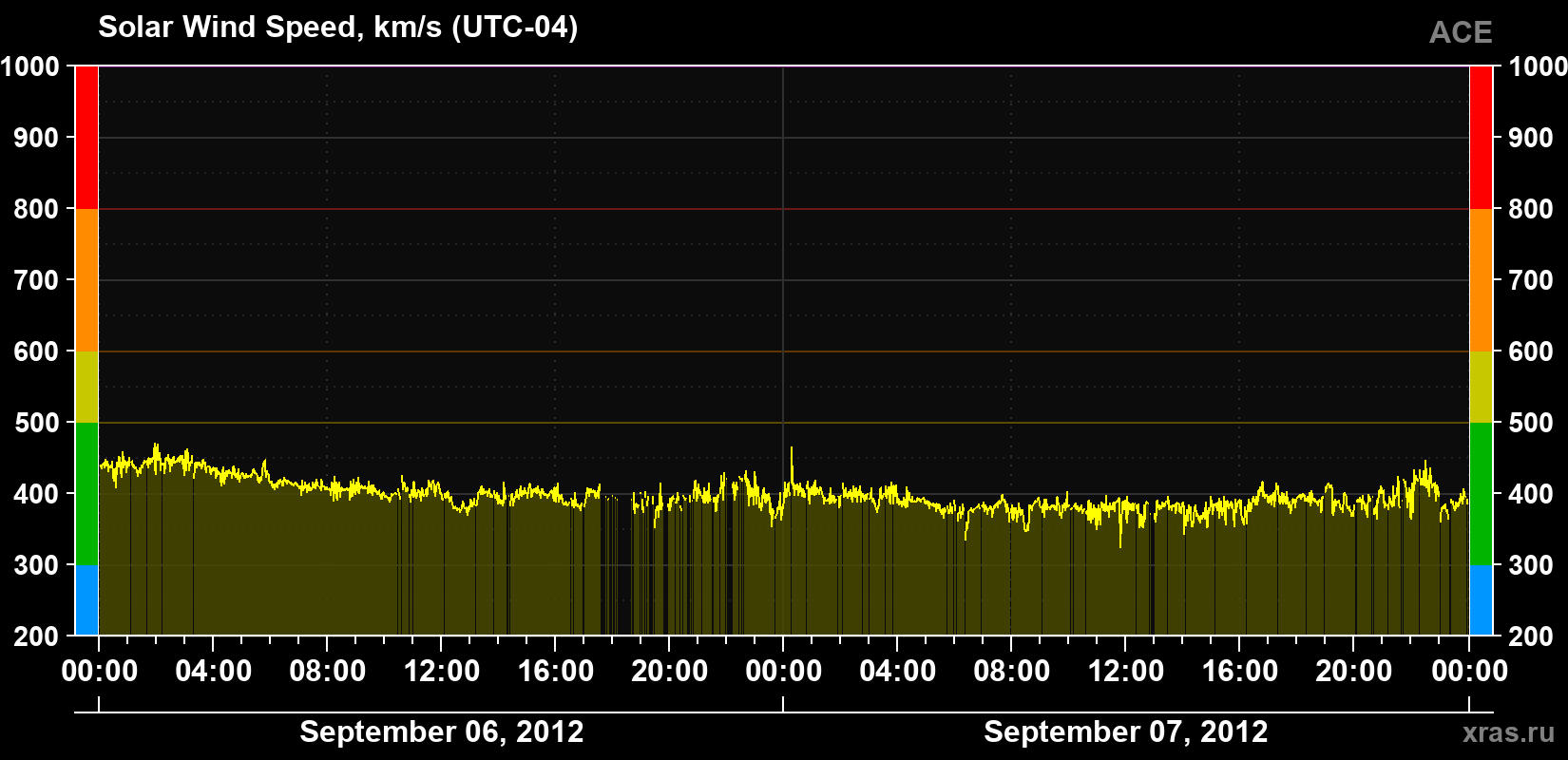
Task: Click the 1000 value on the right axis
Action: [1538, 66]
